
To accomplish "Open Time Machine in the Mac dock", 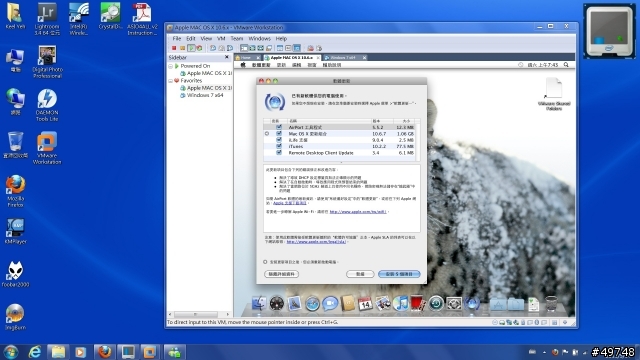I will click(436, 304).
